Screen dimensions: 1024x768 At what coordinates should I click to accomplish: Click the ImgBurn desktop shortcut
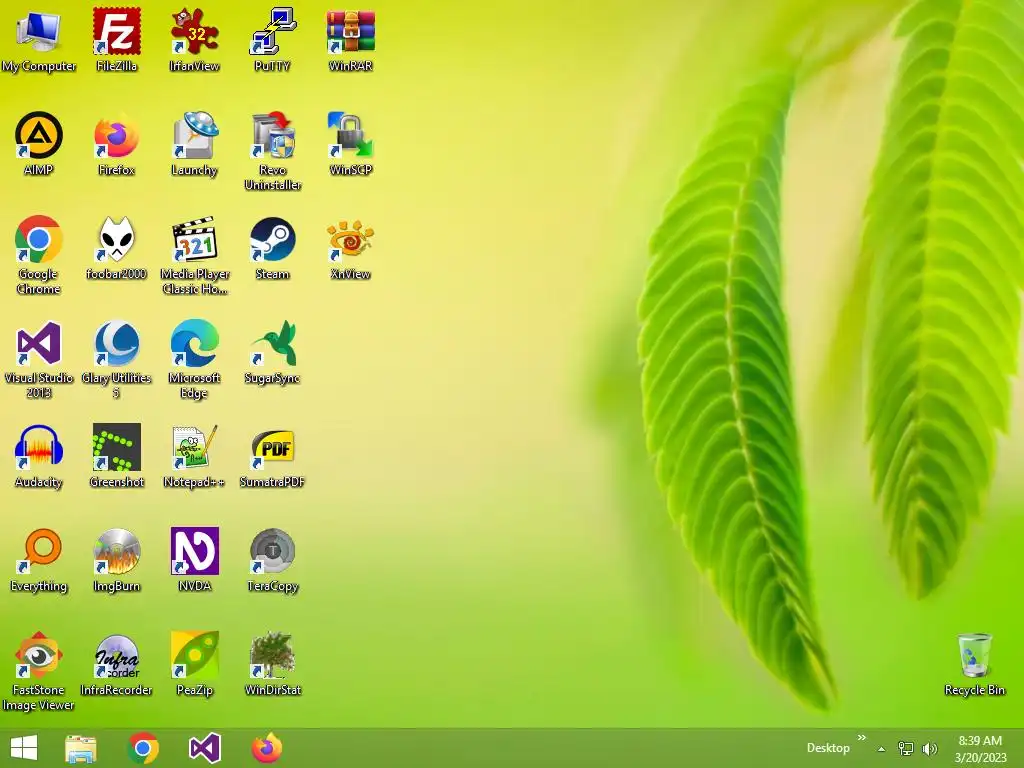[x=116, y=560]
